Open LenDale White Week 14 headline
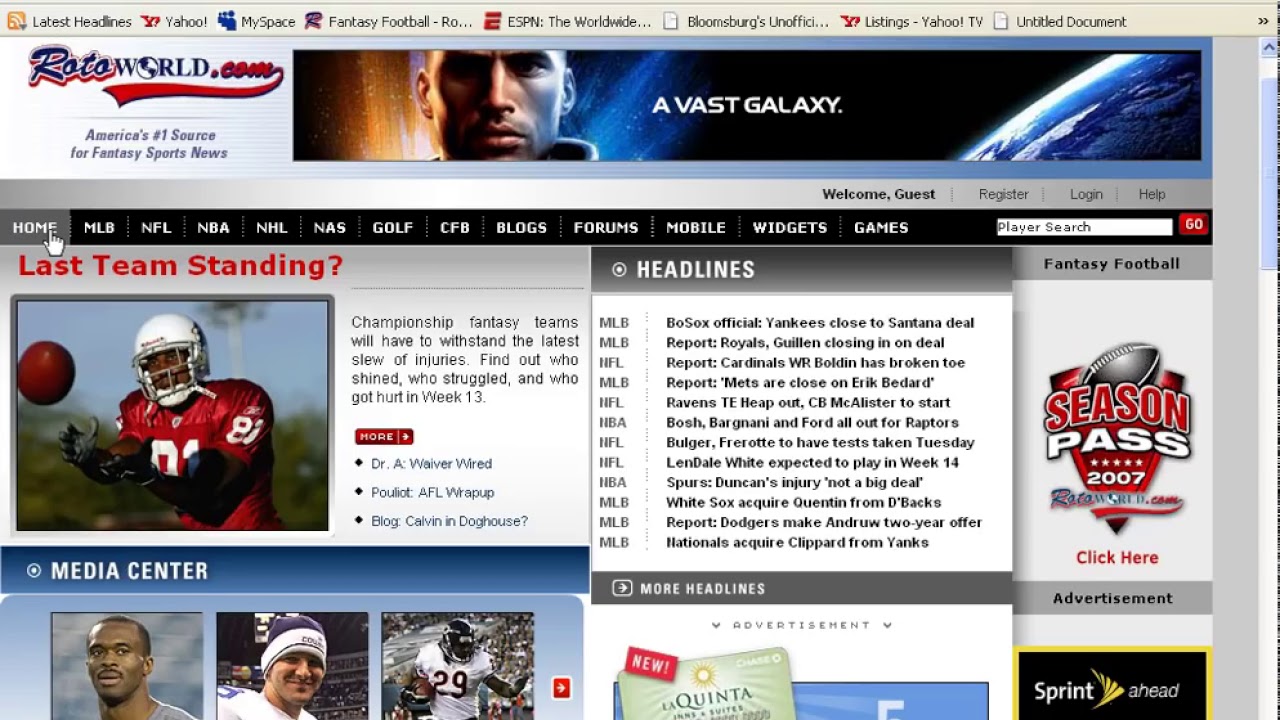This screenshot has width=1280, height=720. 812,462
